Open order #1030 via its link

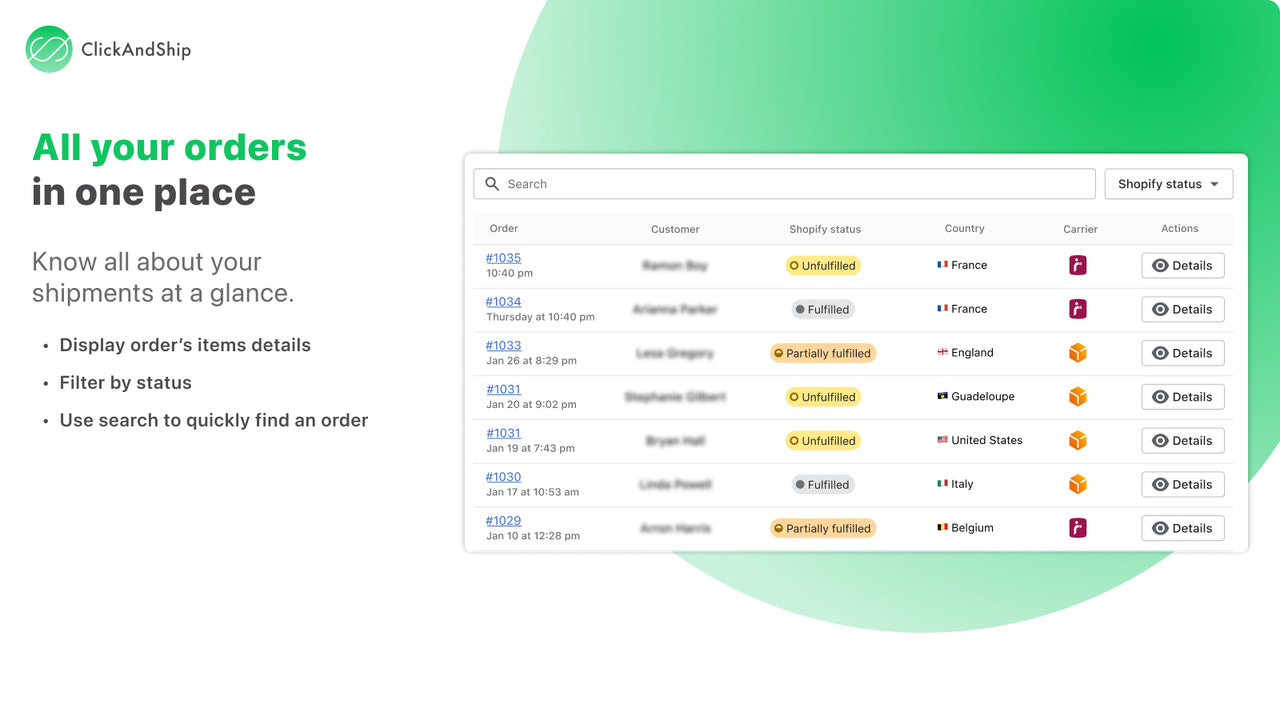click(503, 476)
